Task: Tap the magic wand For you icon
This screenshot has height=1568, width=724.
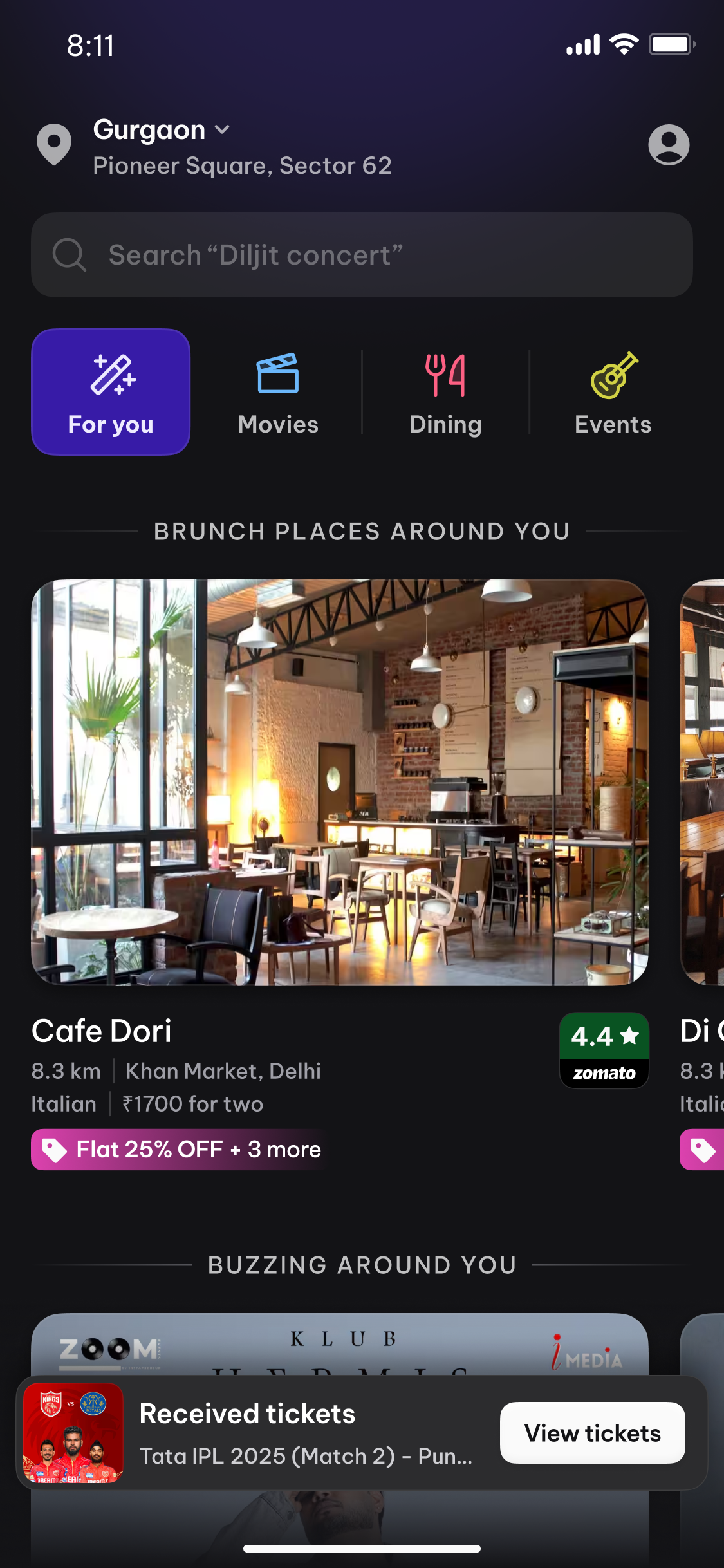Action: pos(113,374)
